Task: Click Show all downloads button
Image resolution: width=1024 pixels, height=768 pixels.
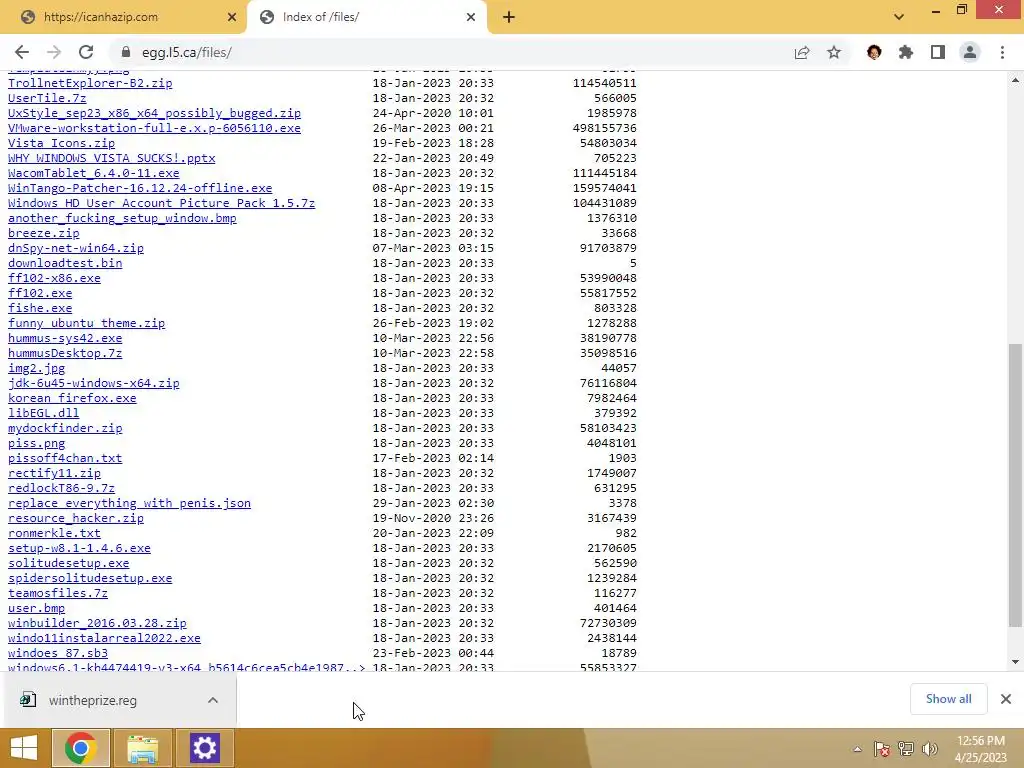Action: pyautogui.click(x=948, y=699)
